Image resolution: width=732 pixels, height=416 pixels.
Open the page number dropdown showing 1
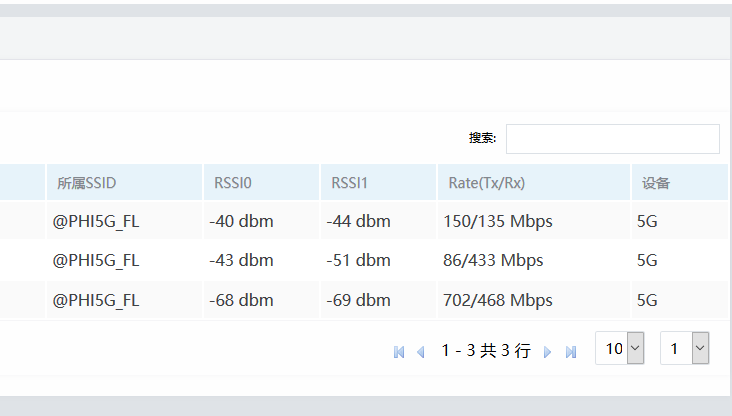click(685, 349)
